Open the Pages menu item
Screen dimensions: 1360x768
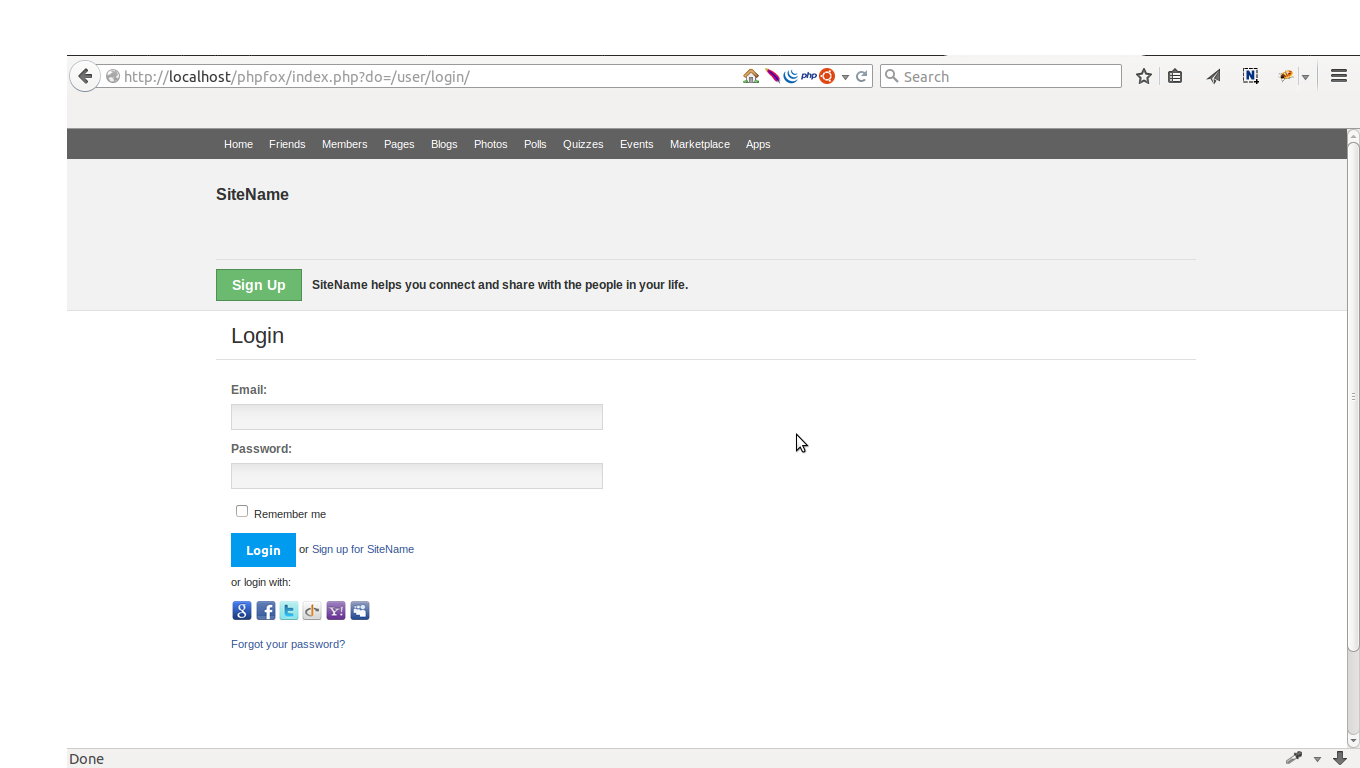coord(399,144)
